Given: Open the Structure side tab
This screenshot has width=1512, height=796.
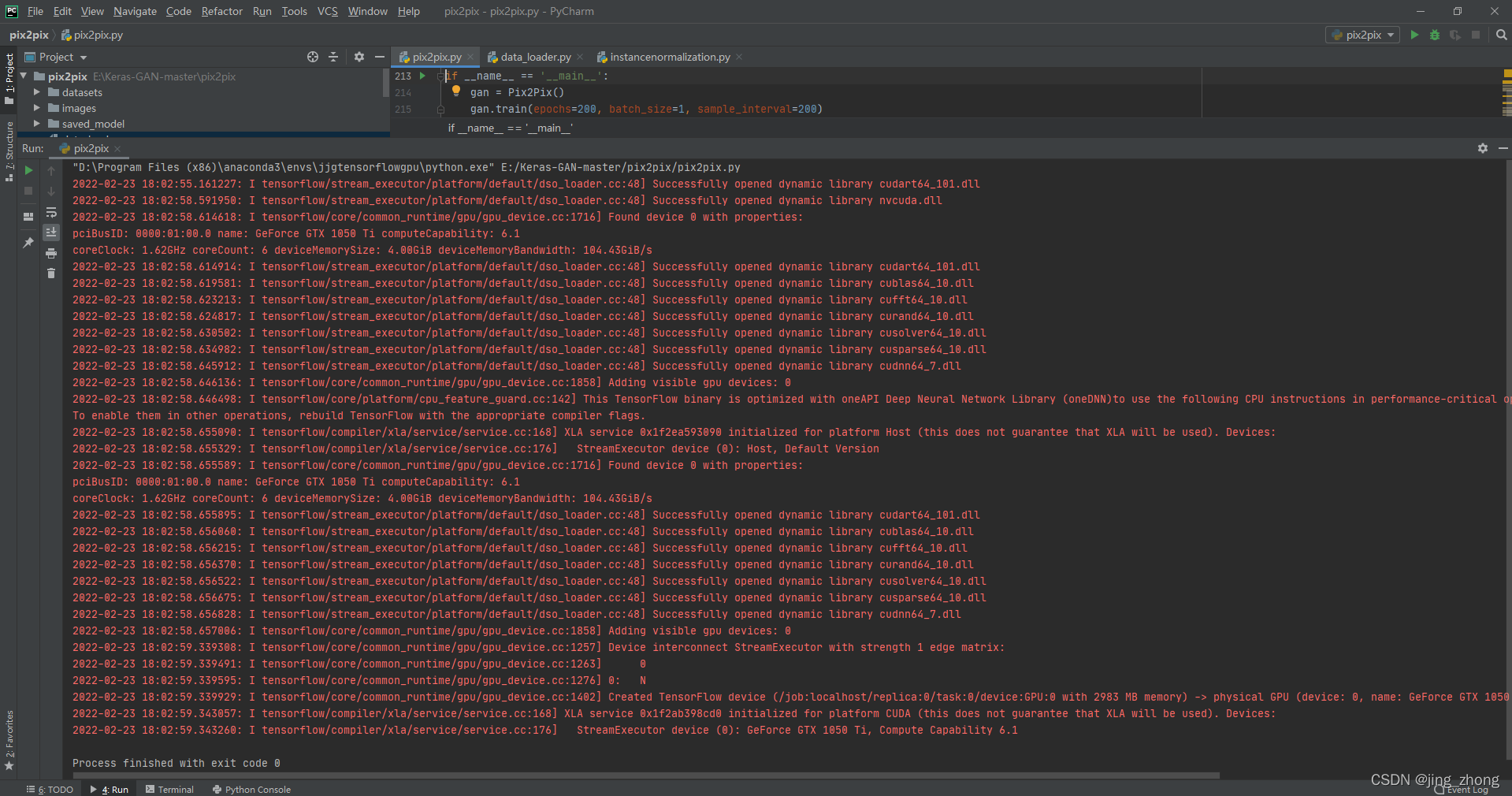Looking at the screenshot, I should coord(9,151).
